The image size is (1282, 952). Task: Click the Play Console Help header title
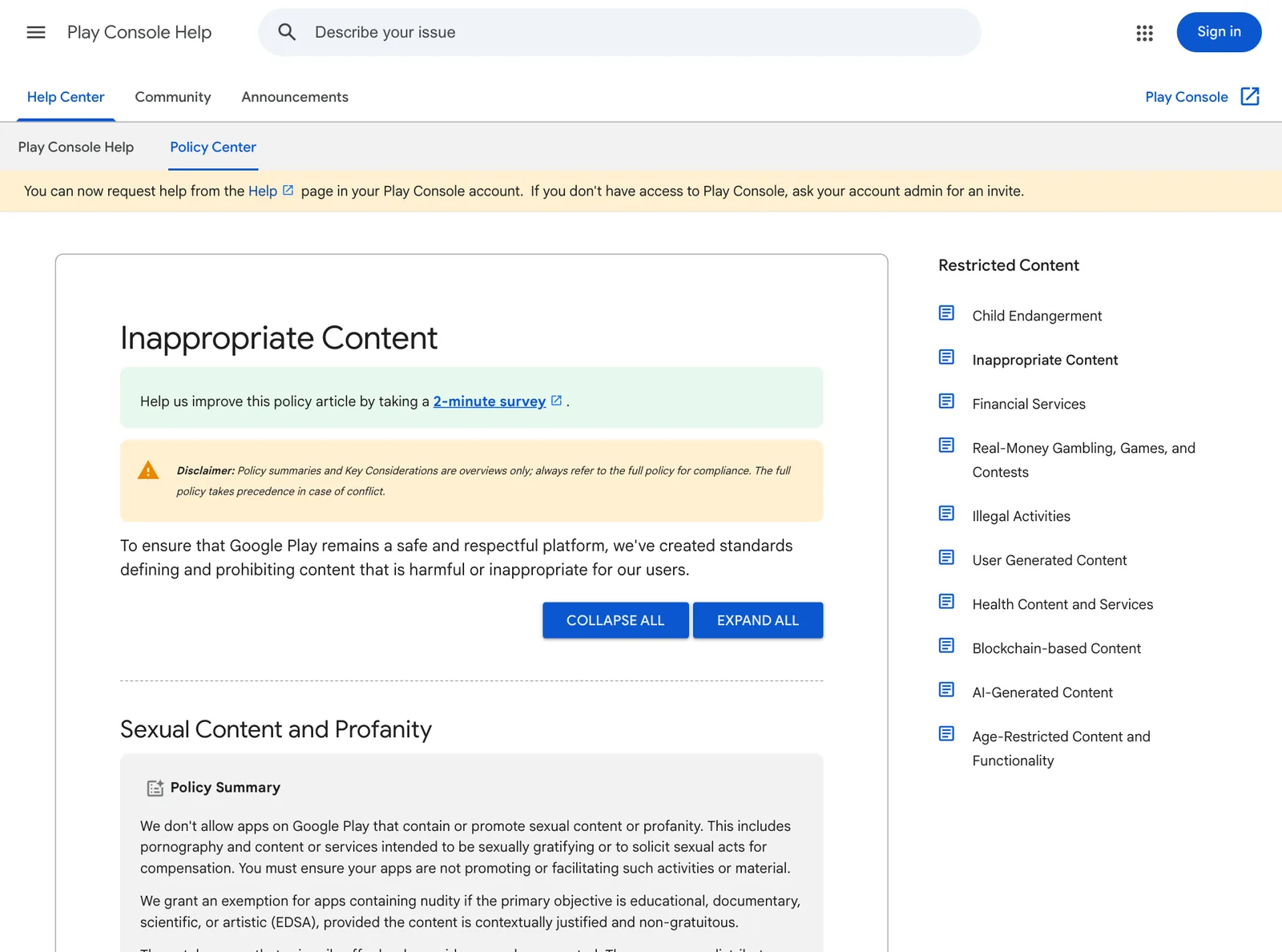139,32
